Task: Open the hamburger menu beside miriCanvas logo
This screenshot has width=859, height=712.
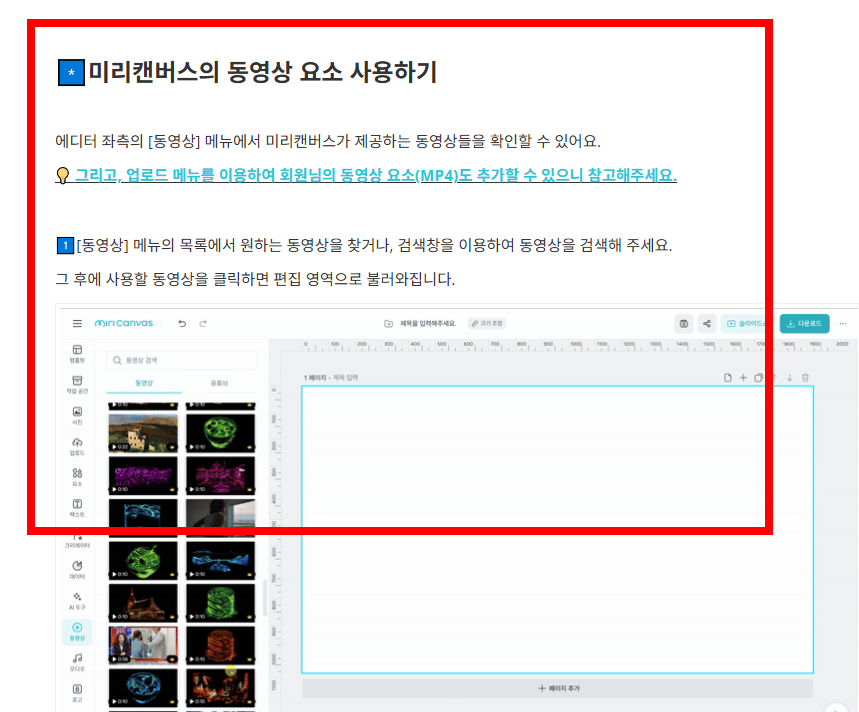Action: 77,322
